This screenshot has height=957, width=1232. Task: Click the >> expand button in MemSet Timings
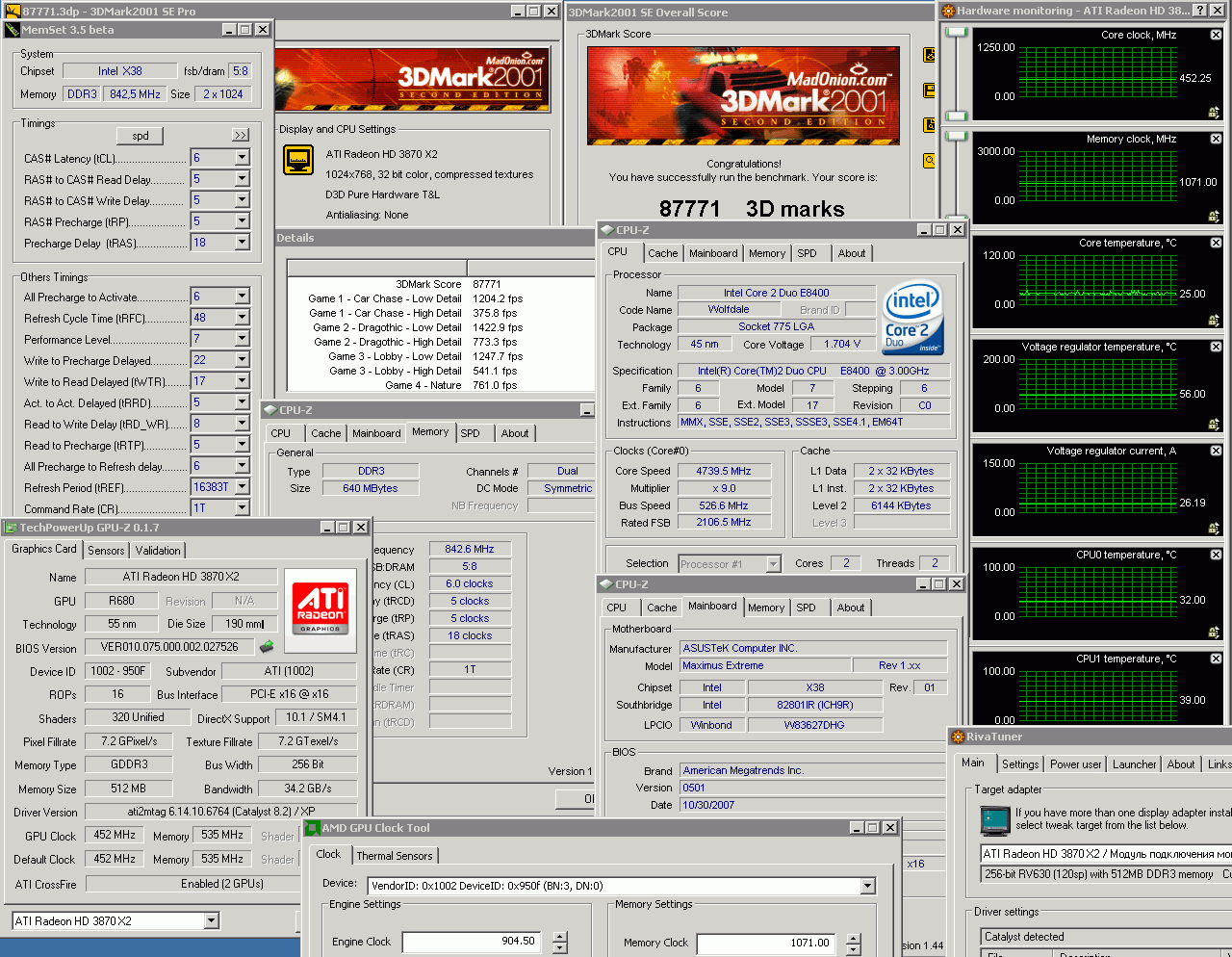(241, 136)
